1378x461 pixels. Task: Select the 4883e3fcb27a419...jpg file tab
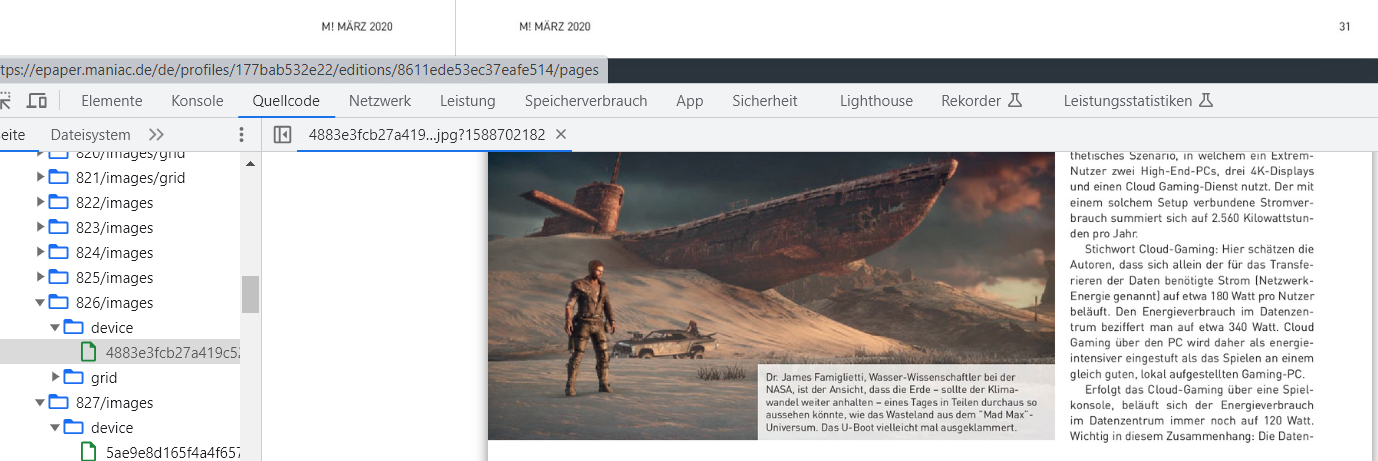pos(427,134)
